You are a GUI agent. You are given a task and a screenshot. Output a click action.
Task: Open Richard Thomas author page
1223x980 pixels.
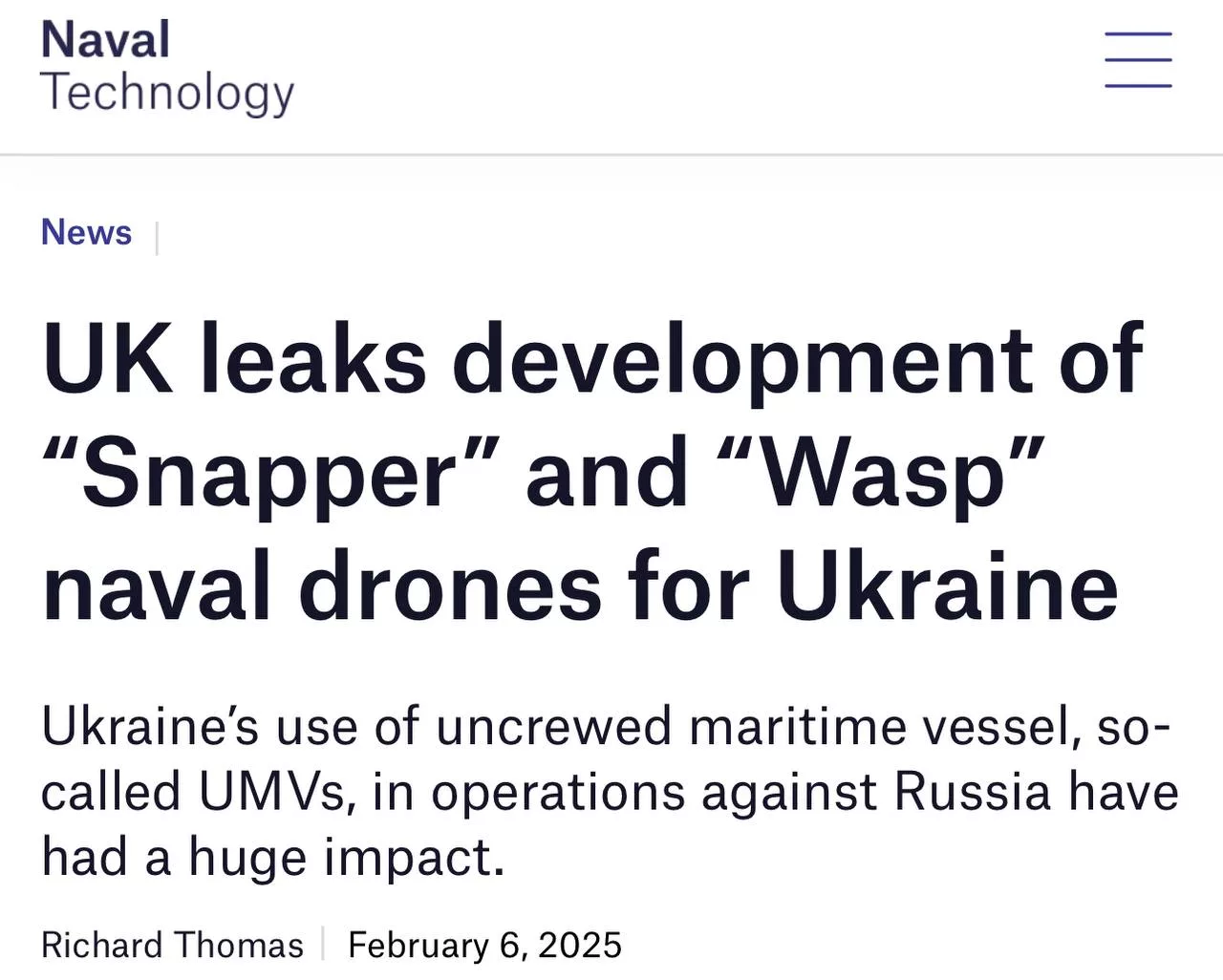(172, 945)
